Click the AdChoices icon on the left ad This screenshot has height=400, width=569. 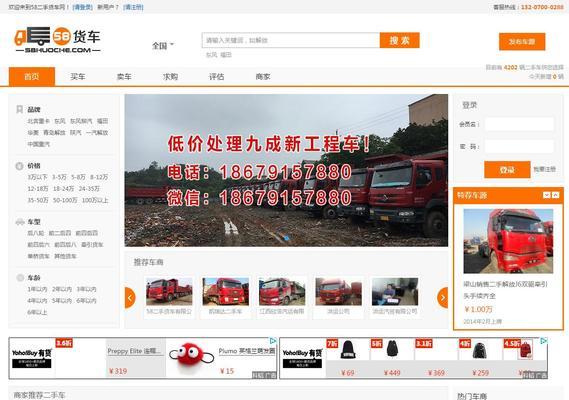click(273, 341)
